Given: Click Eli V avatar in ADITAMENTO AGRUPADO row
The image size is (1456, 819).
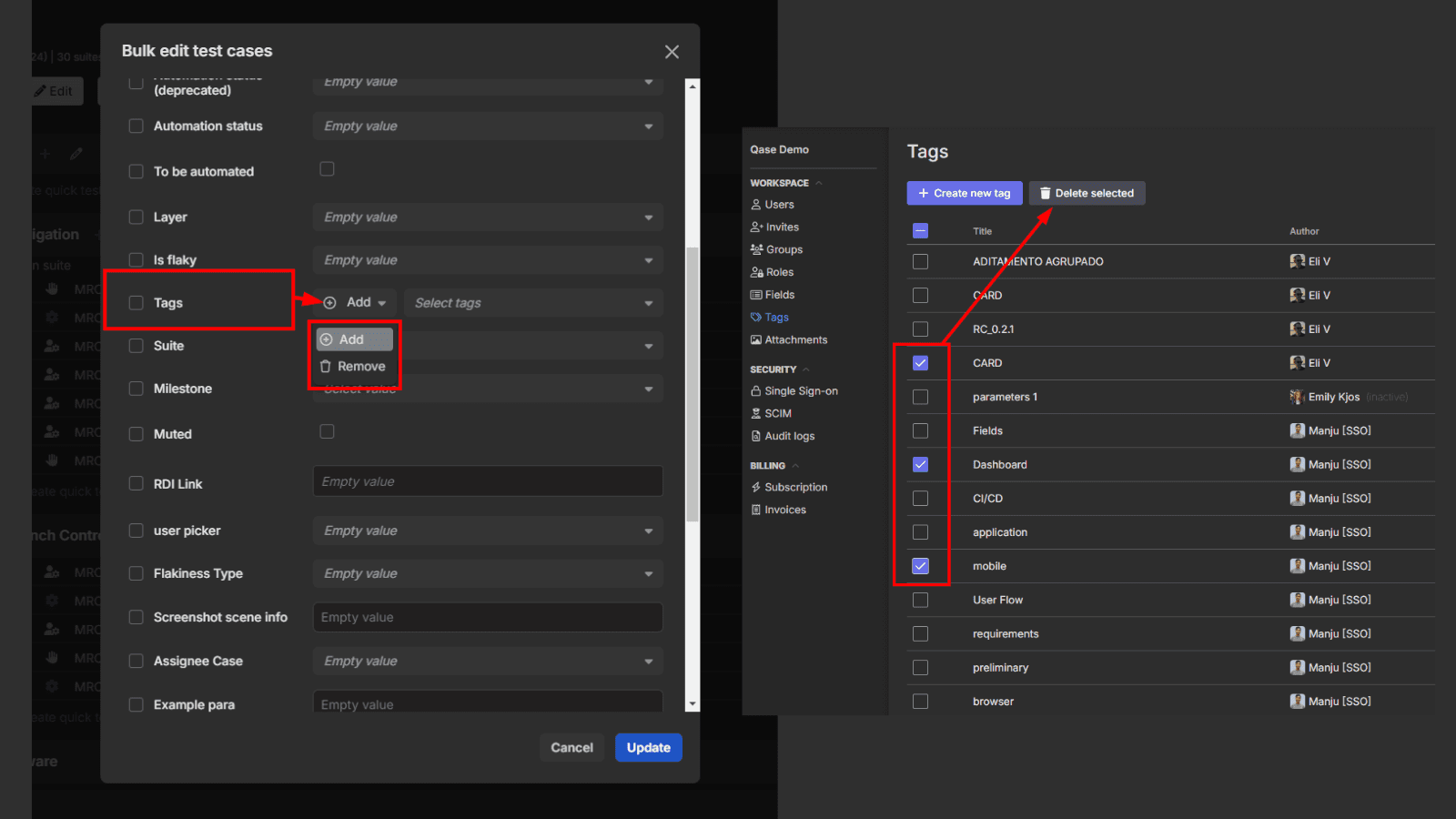Looking at the screenshot, I should [1298, 261].
